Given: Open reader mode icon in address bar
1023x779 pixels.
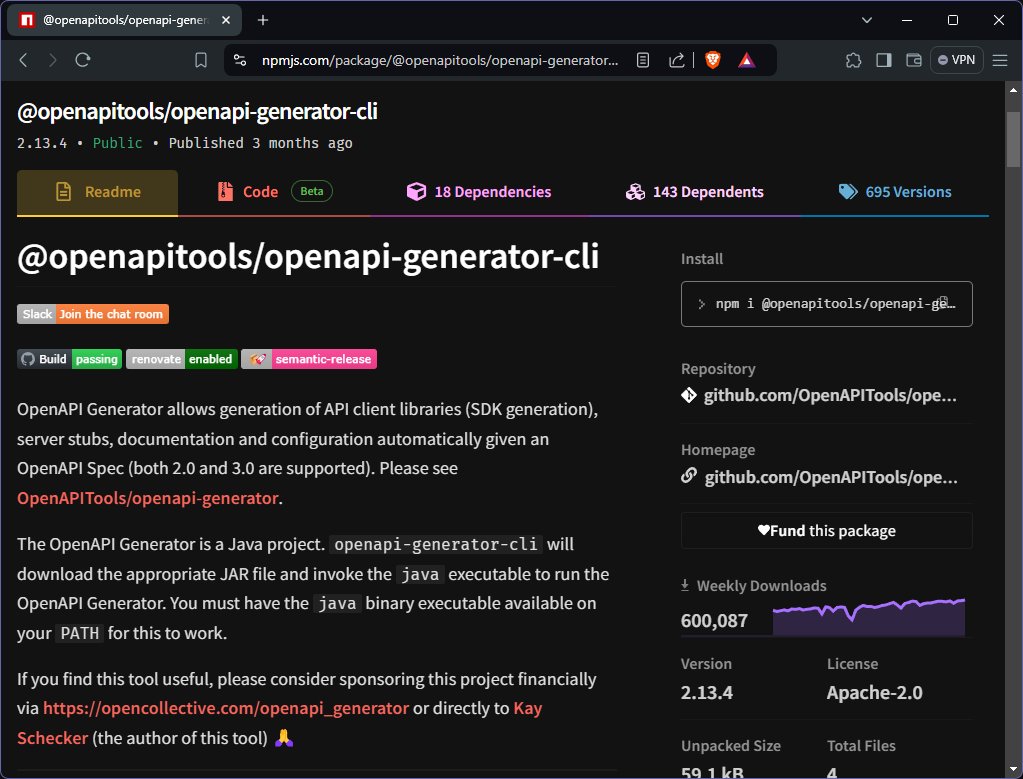Looking at the screenshot, I should [x=643, y=60].
